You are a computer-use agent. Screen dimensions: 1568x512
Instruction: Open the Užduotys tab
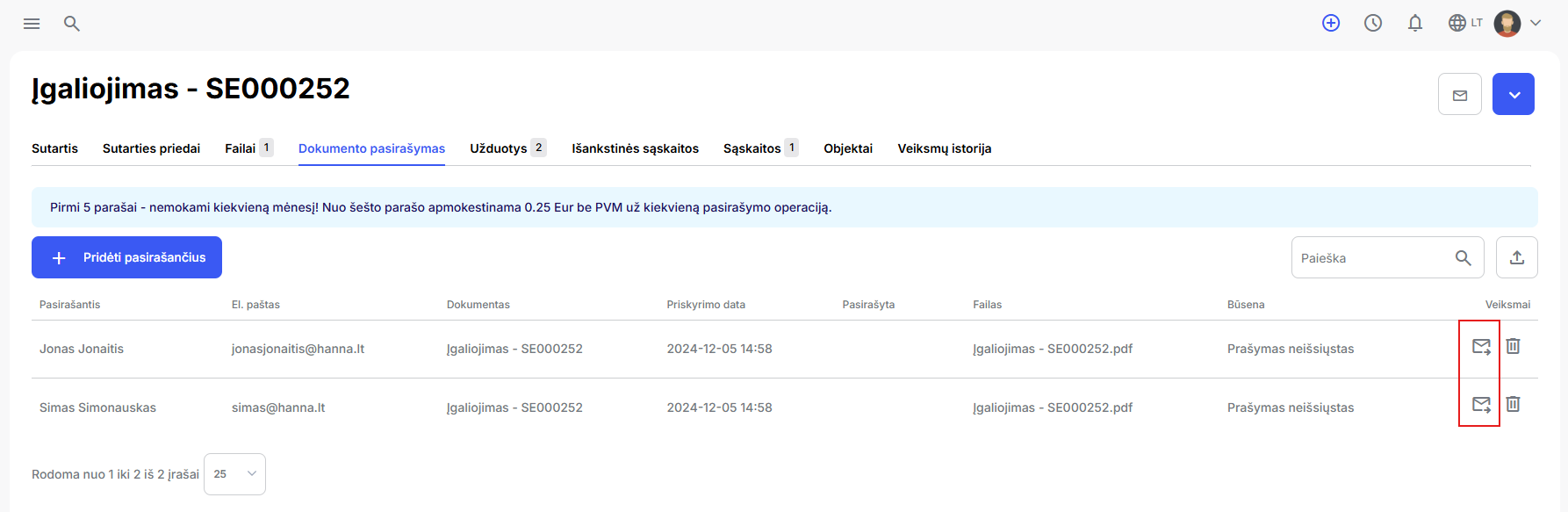point(507,148)
